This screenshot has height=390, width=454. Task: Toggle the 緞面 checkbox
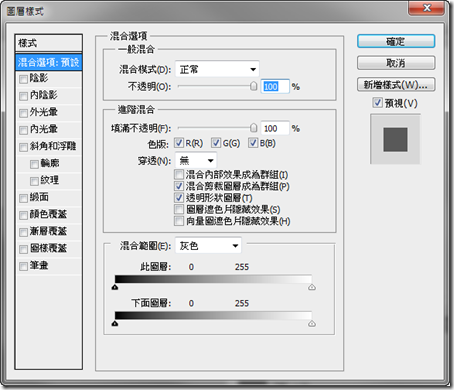coord(23,198)
